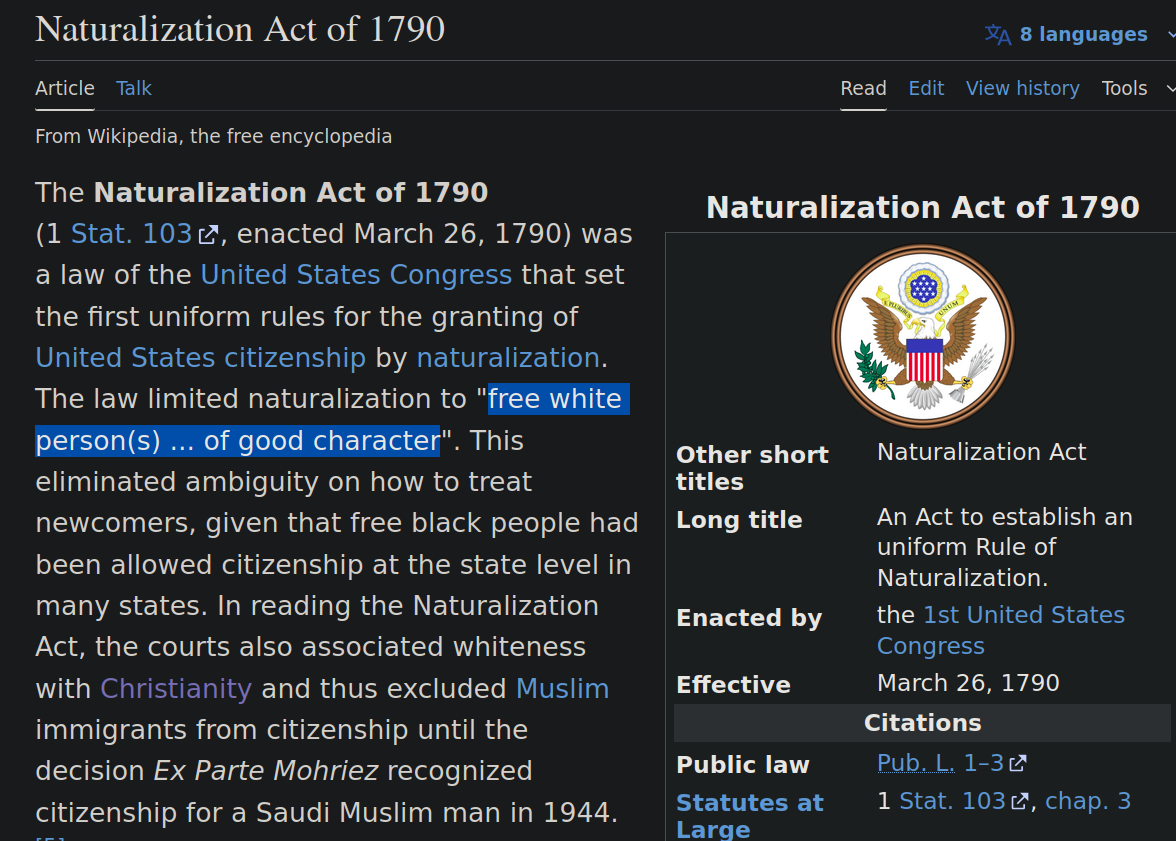Image resolution: width=1176 pixels, height=841 pixels.
Task: Click the 'Effective' label
Action: click(x=734, y=685)
